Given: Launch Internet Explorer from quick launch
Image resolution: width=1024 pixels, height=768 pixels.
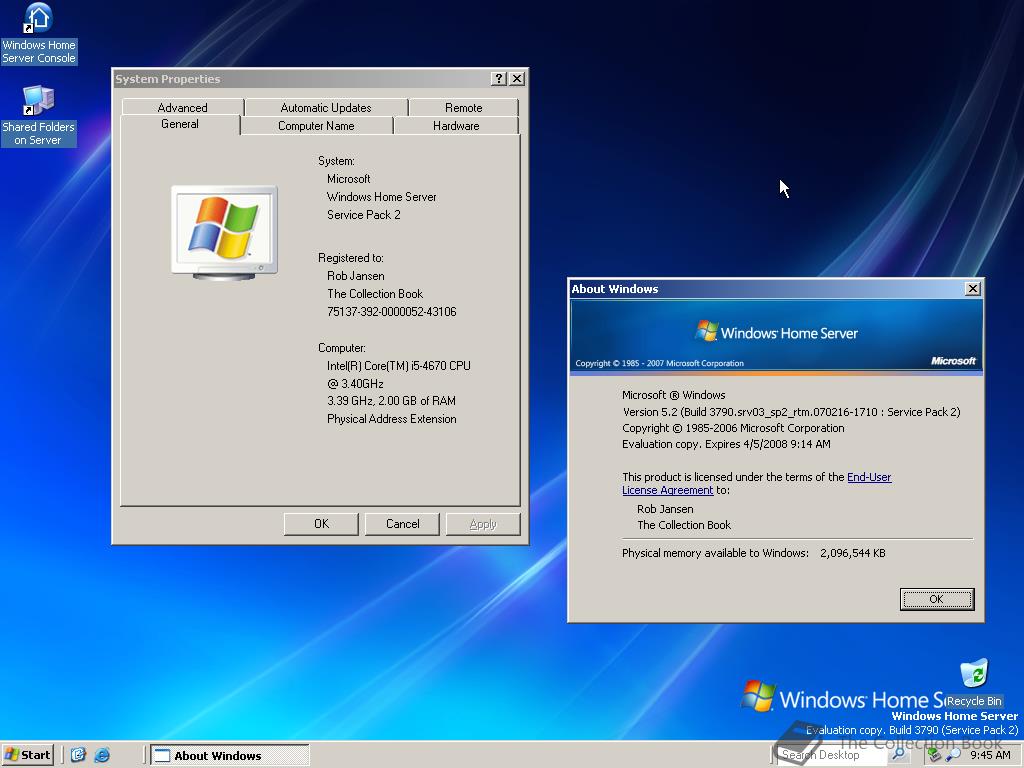Looking at the screenshot, I should pos(102,755).
